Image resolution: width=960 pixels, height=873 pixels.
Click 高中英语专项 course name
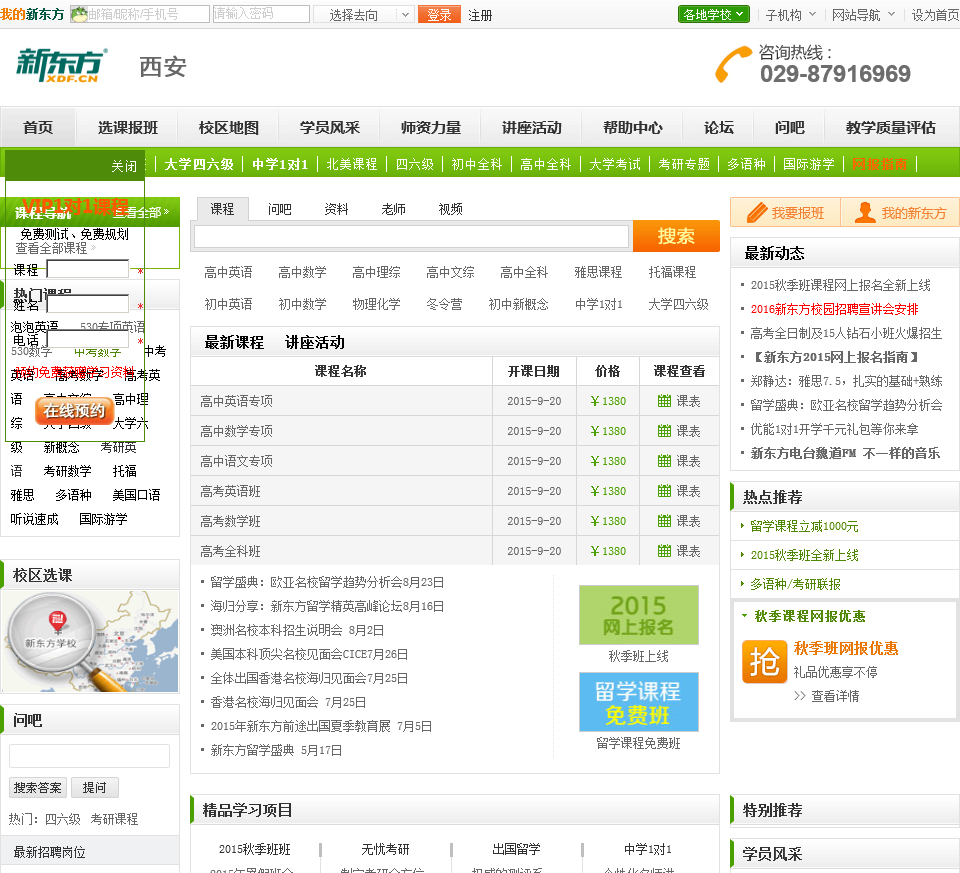point(236,401)
